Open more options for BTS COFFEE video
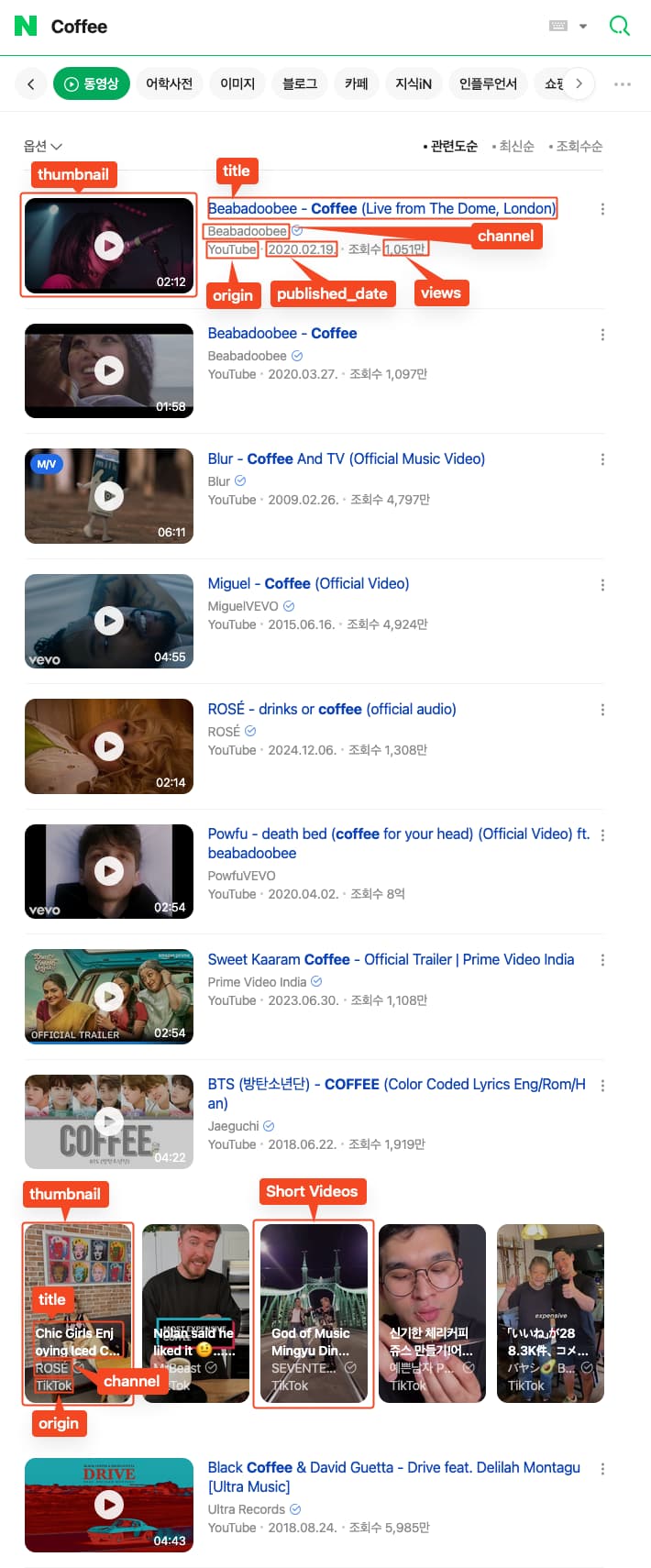Viewport: 651px width, 1568px height. [x=602, y=1086]
